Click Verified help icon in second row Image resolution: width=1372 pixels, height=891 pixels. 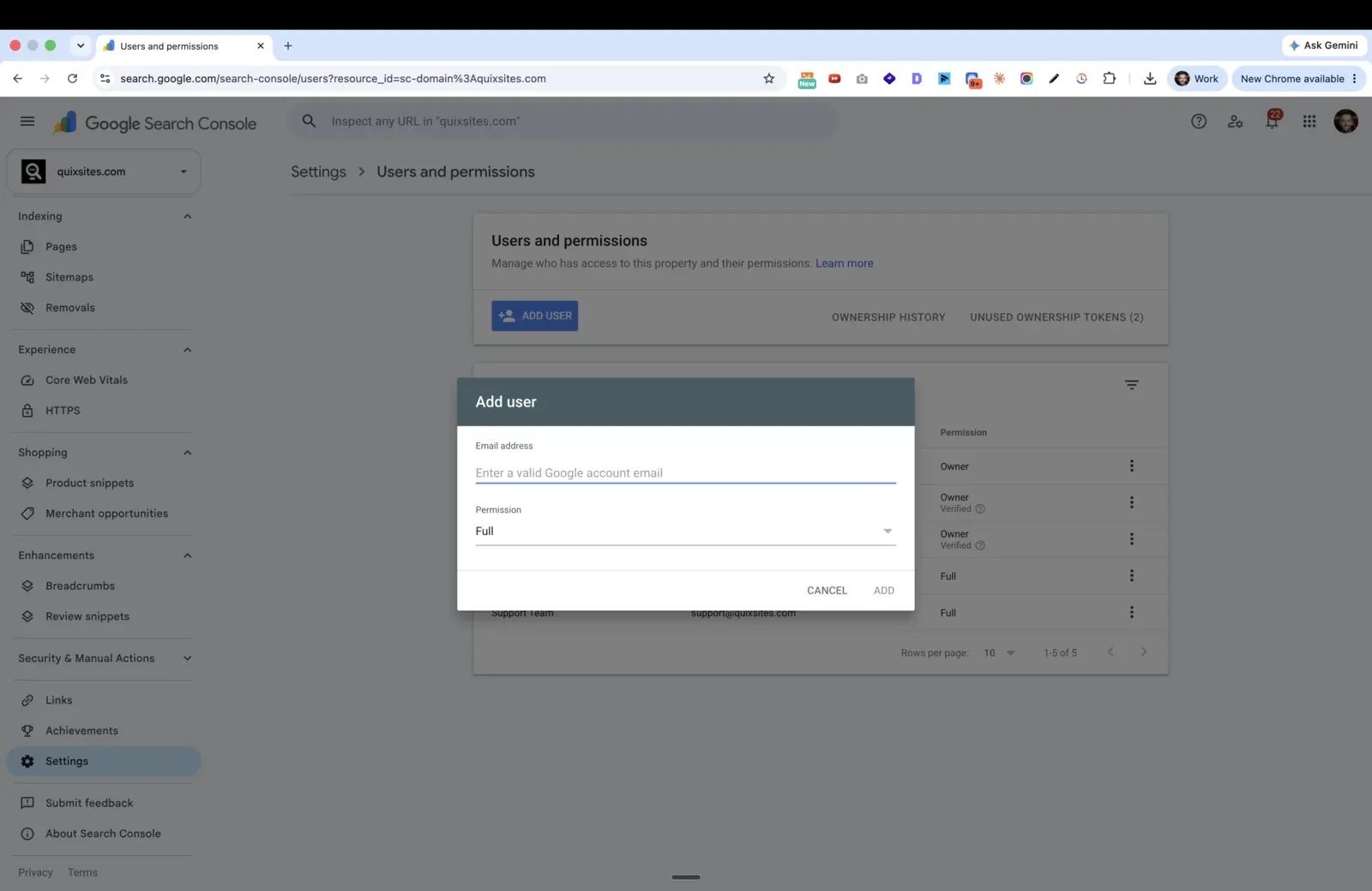pyautogui.click(x=980, y=509)
